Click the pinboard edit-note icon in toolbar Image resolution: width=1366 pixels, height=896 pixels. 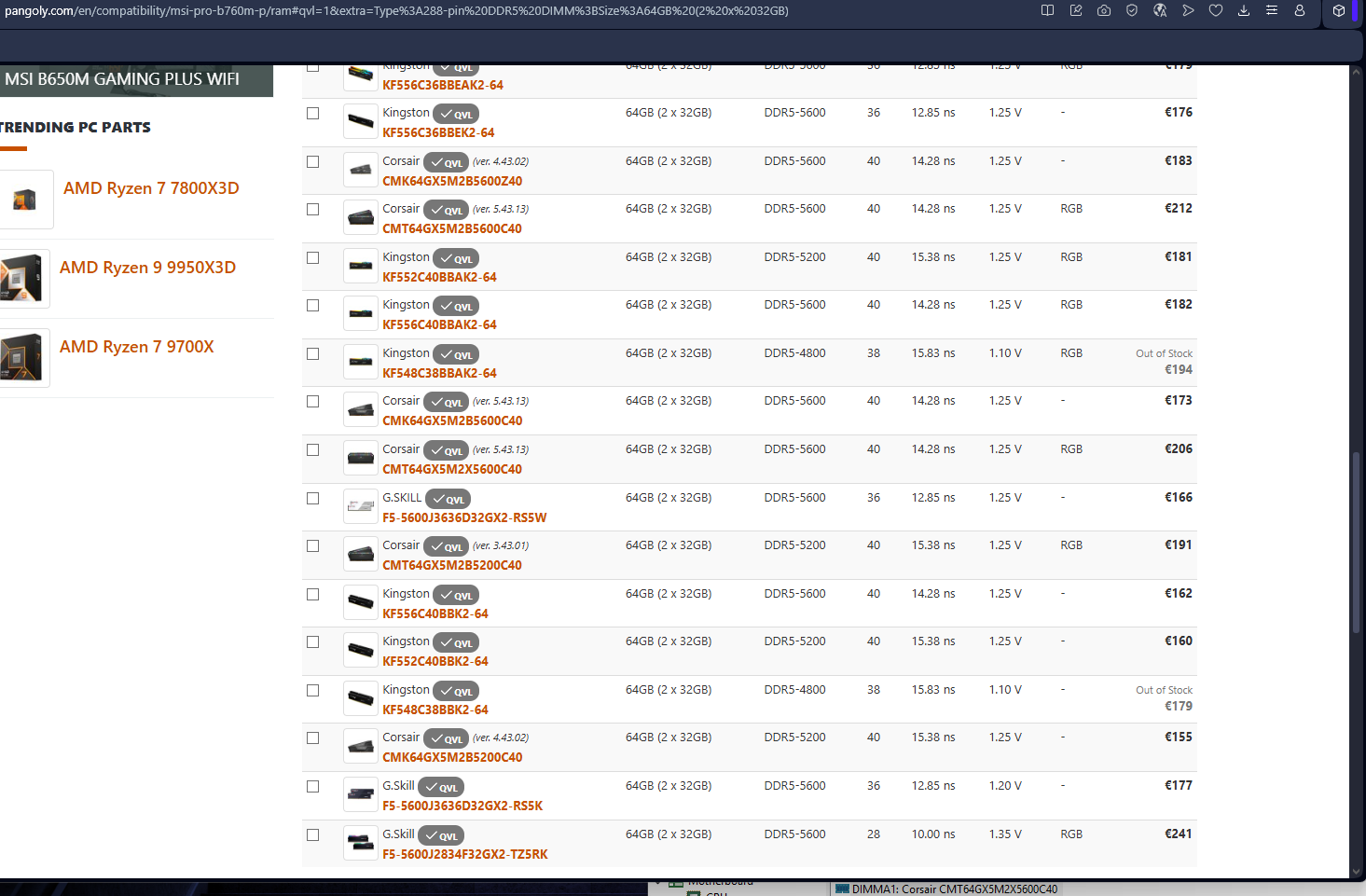point(1076,10)
